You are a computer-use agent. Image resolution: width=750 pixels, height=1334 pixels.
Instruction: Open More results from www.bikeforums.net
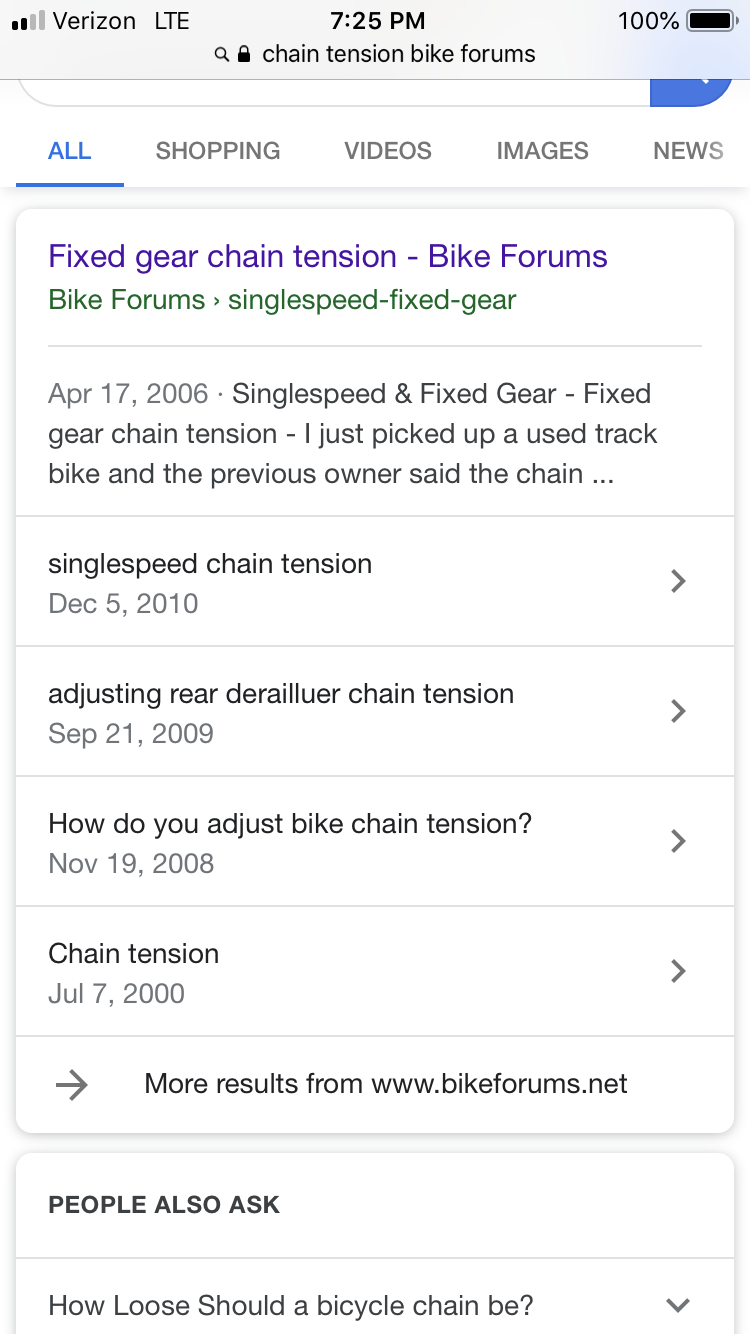[x=386, y=1084]
